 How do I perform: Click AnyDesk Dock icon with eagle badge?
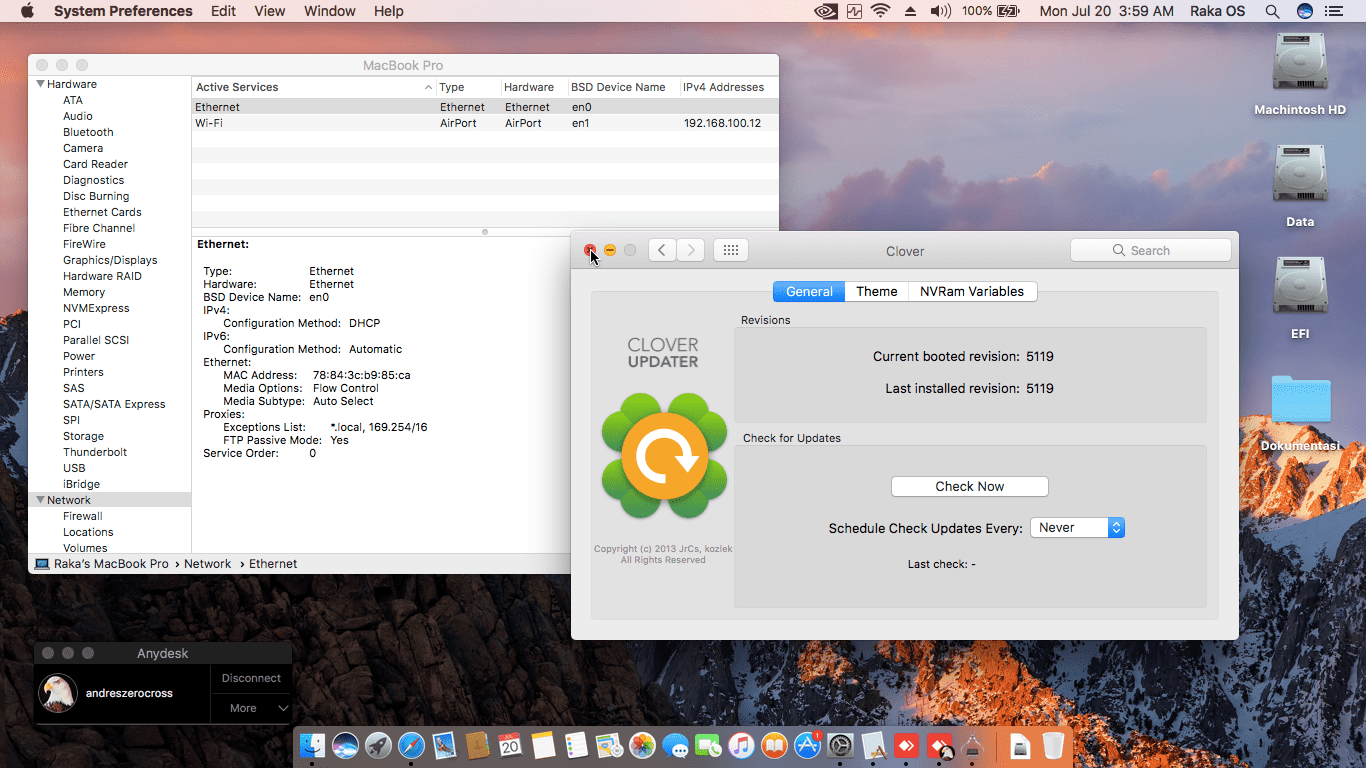(939, 745)
